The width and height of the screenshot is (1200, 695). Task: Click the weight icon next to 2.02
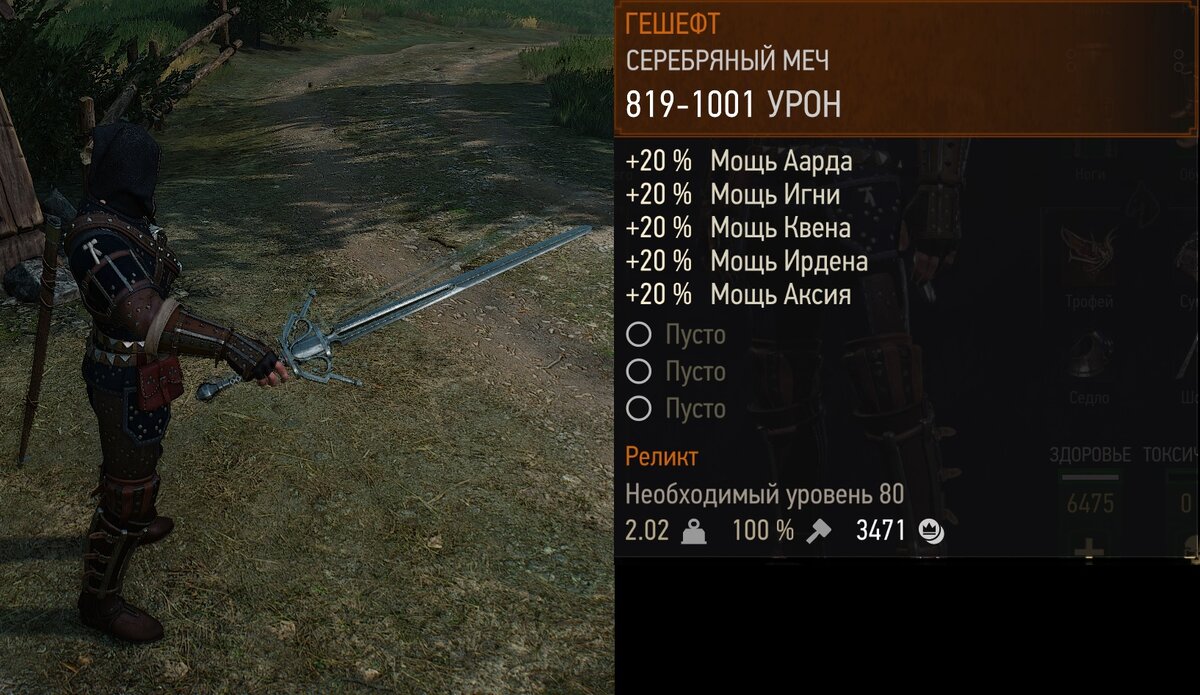tap(693, 532)
